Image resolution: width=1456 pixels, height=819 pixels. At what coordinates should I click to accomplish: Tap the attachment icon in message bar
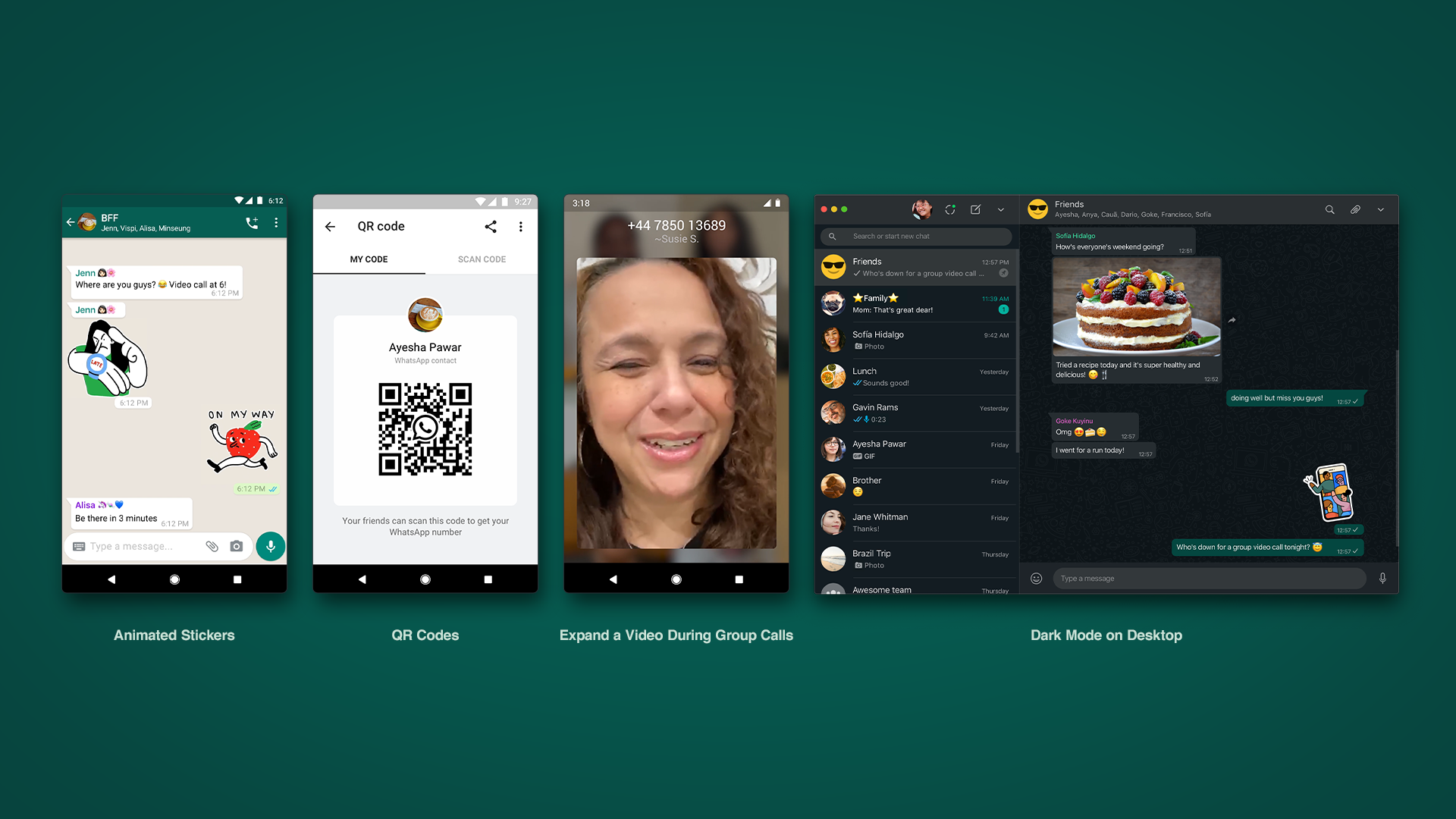click(x=211, y=546)
